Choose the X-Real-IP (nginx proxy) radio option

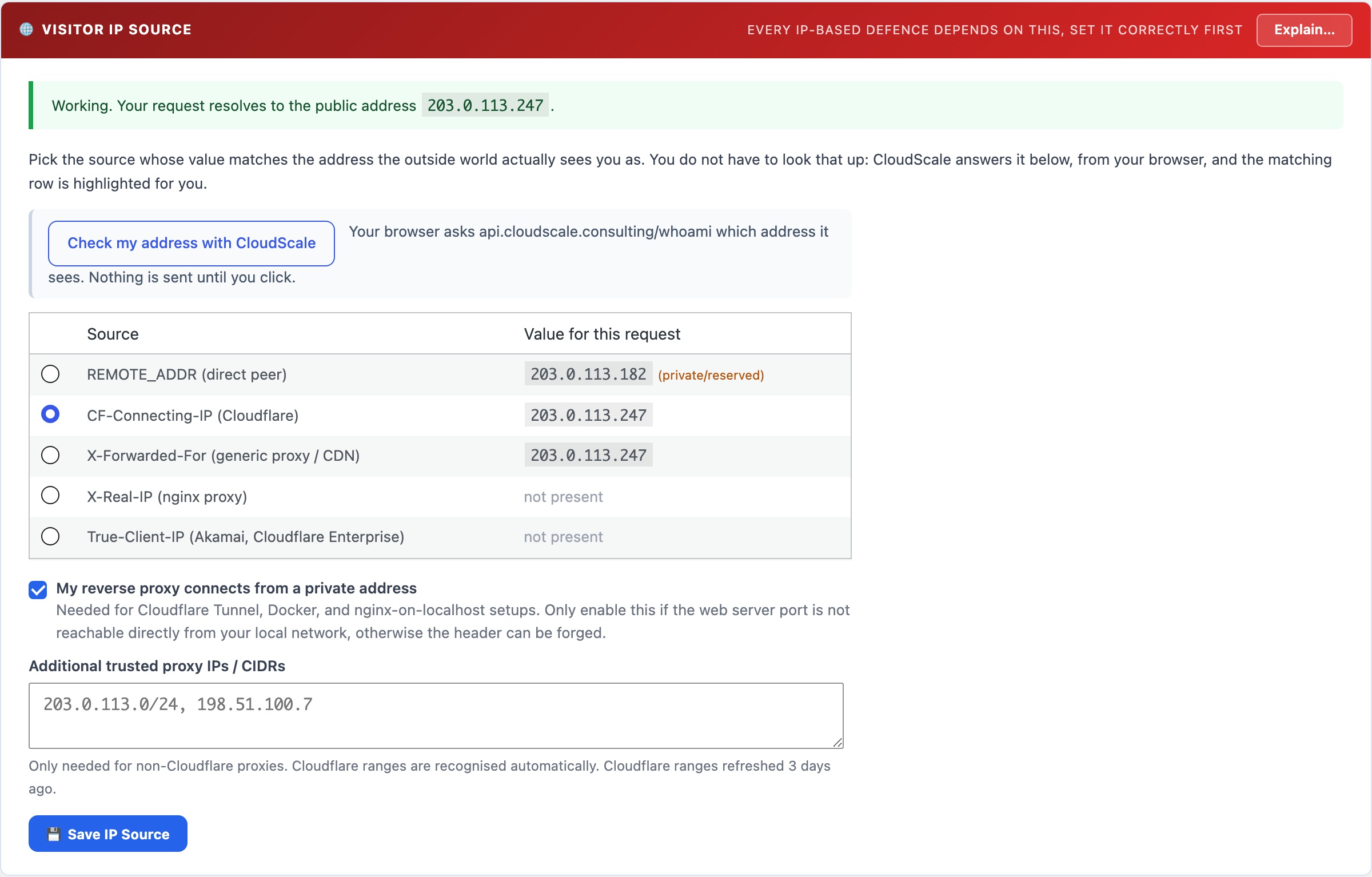(50, 495)
